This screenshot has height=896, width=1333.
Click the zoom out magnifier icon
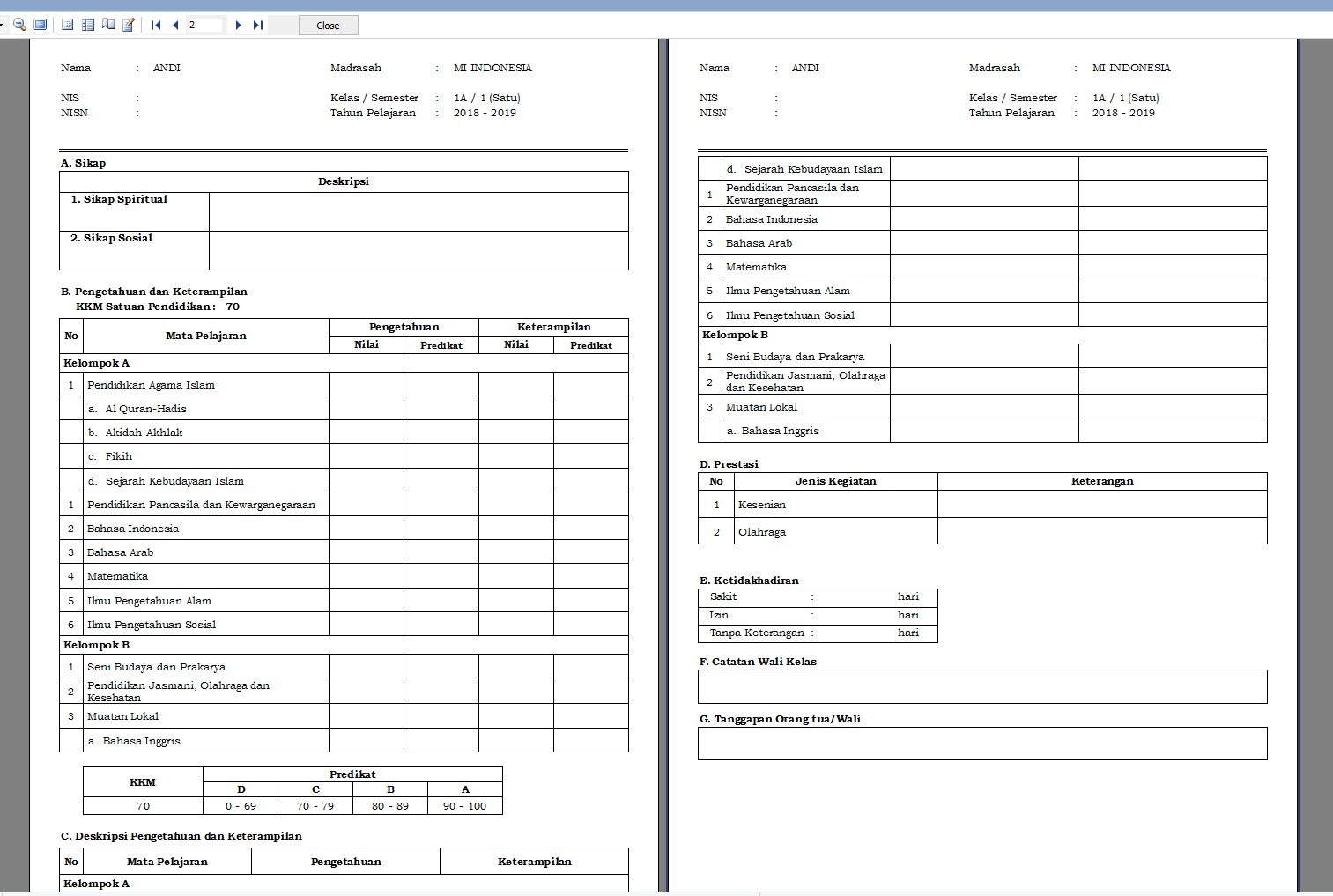[19, 25]
